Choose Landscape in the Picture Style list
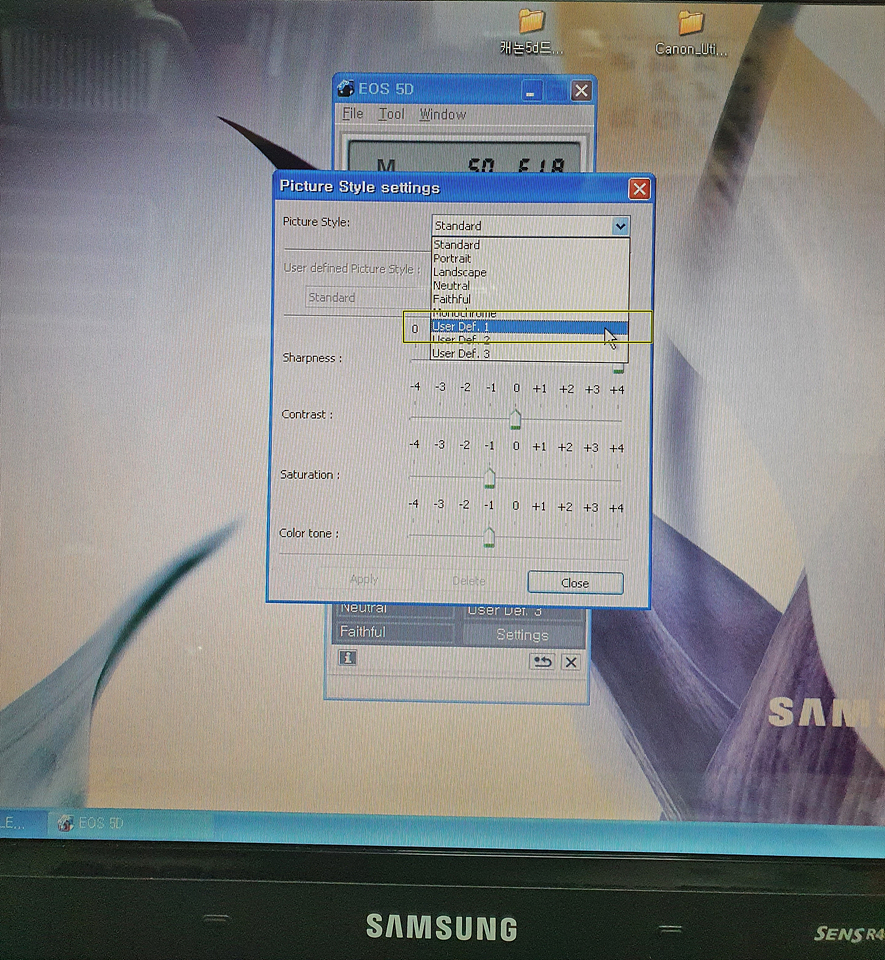The image size is (885, 960). point(530,272)
